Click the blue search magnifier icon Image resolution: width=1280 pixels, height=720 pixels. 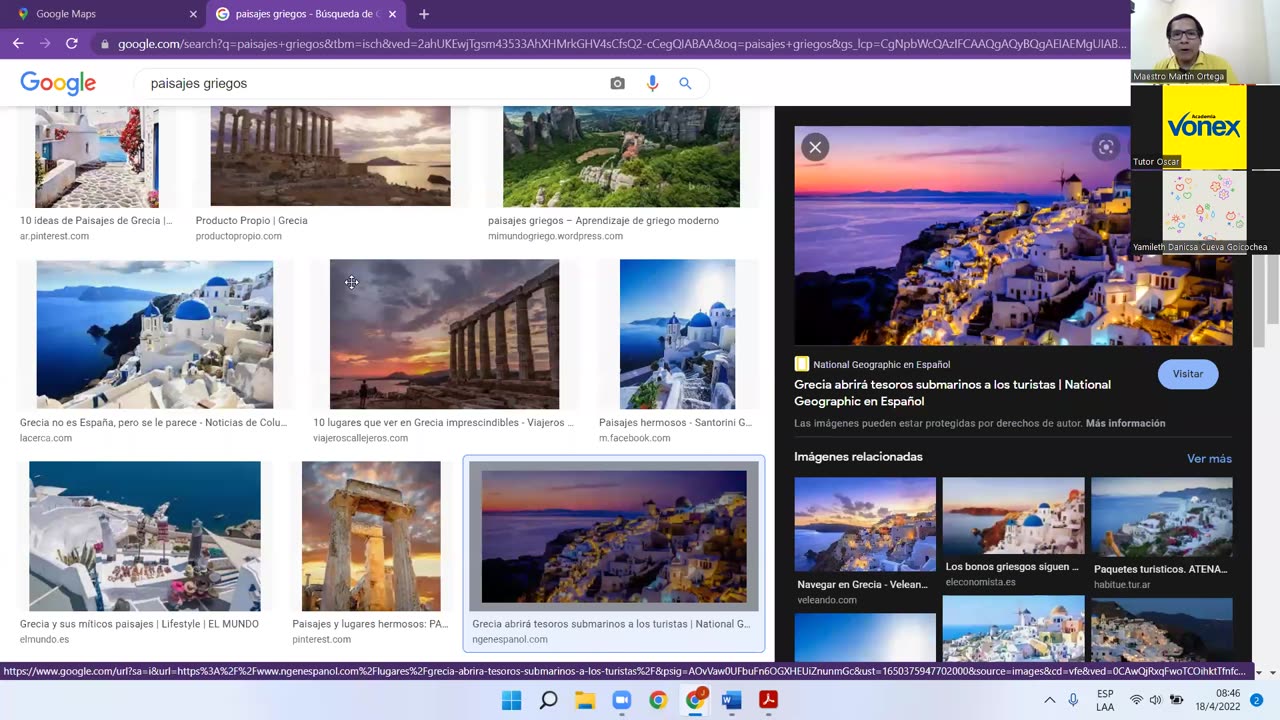[685, 83]
